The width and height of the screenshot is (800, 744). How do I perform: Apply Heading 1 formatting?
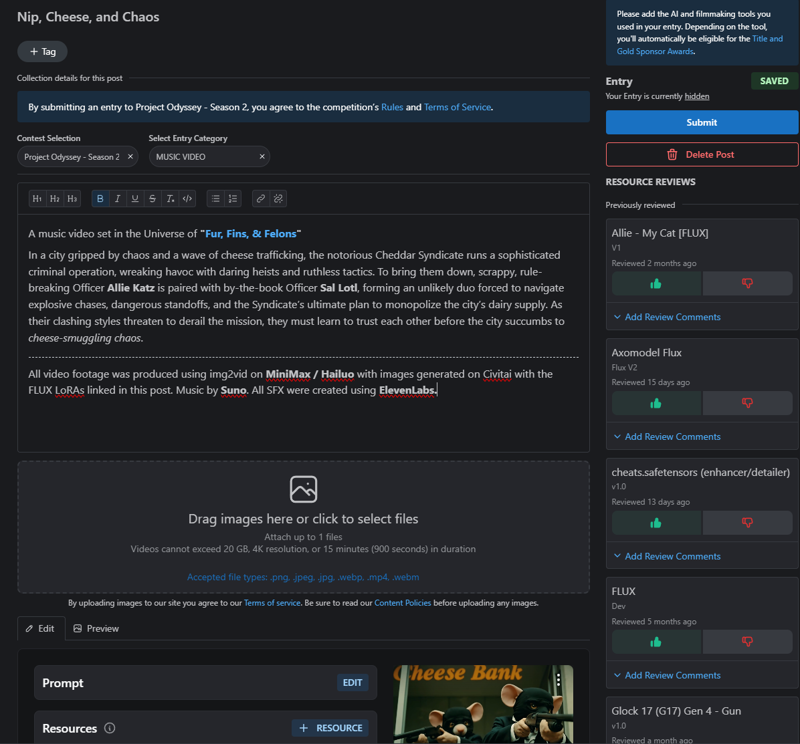[37, 199]
